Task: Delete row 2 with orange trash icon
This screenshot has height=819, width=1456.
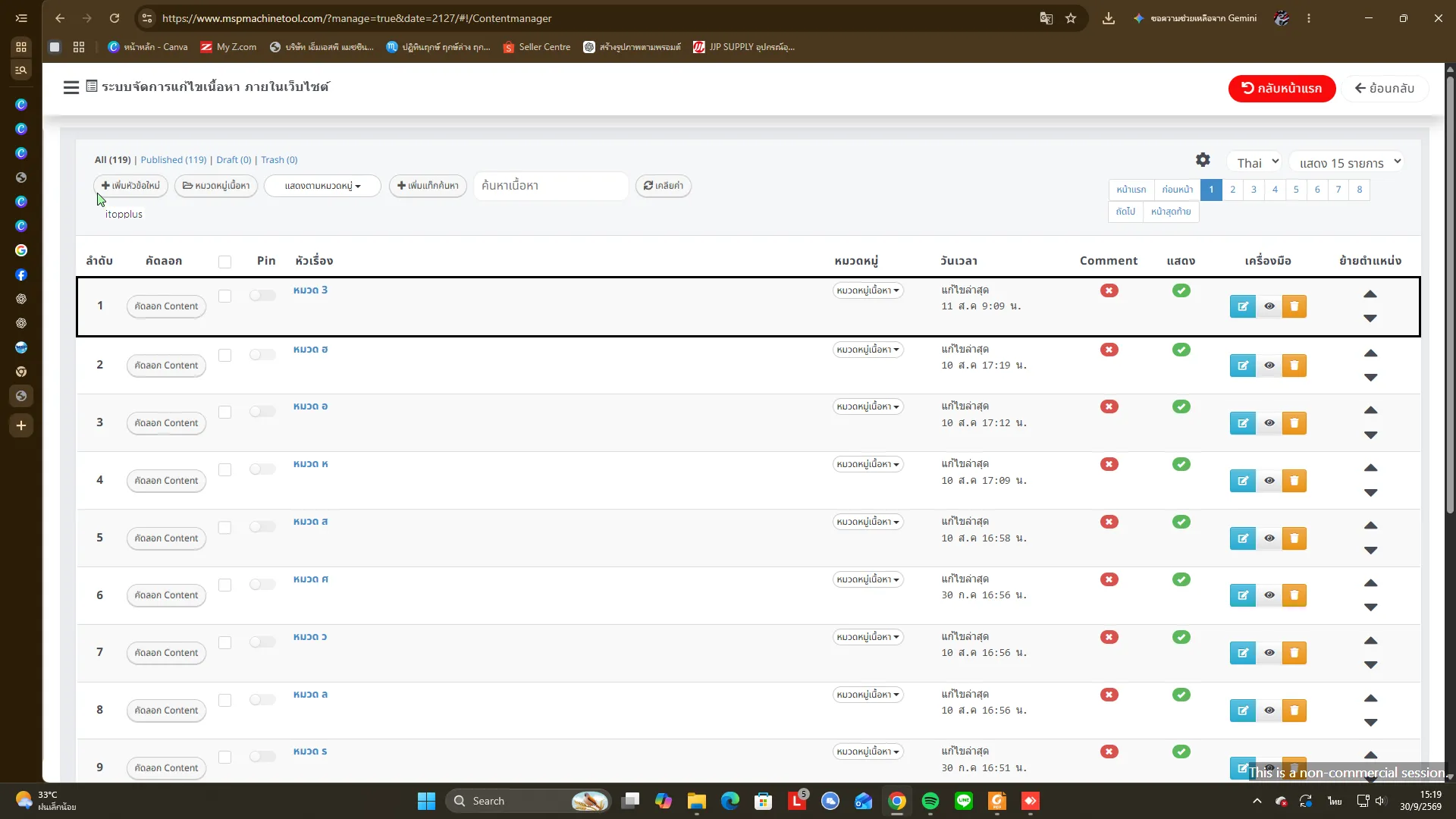Action: pos(1294,366)
